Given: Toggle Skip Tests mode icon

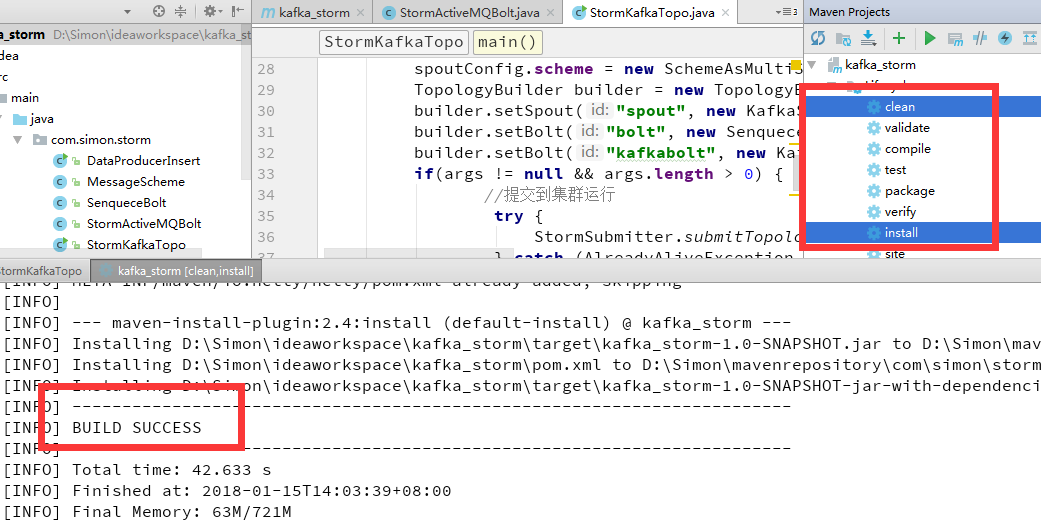Looking at the screenshot, I should (980, 39).
